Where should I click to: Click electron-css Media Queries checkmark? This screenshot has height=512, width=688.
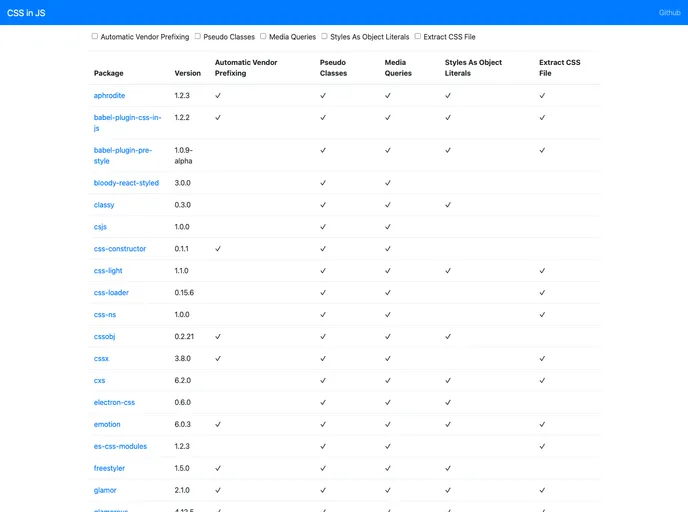pos(388,402)
